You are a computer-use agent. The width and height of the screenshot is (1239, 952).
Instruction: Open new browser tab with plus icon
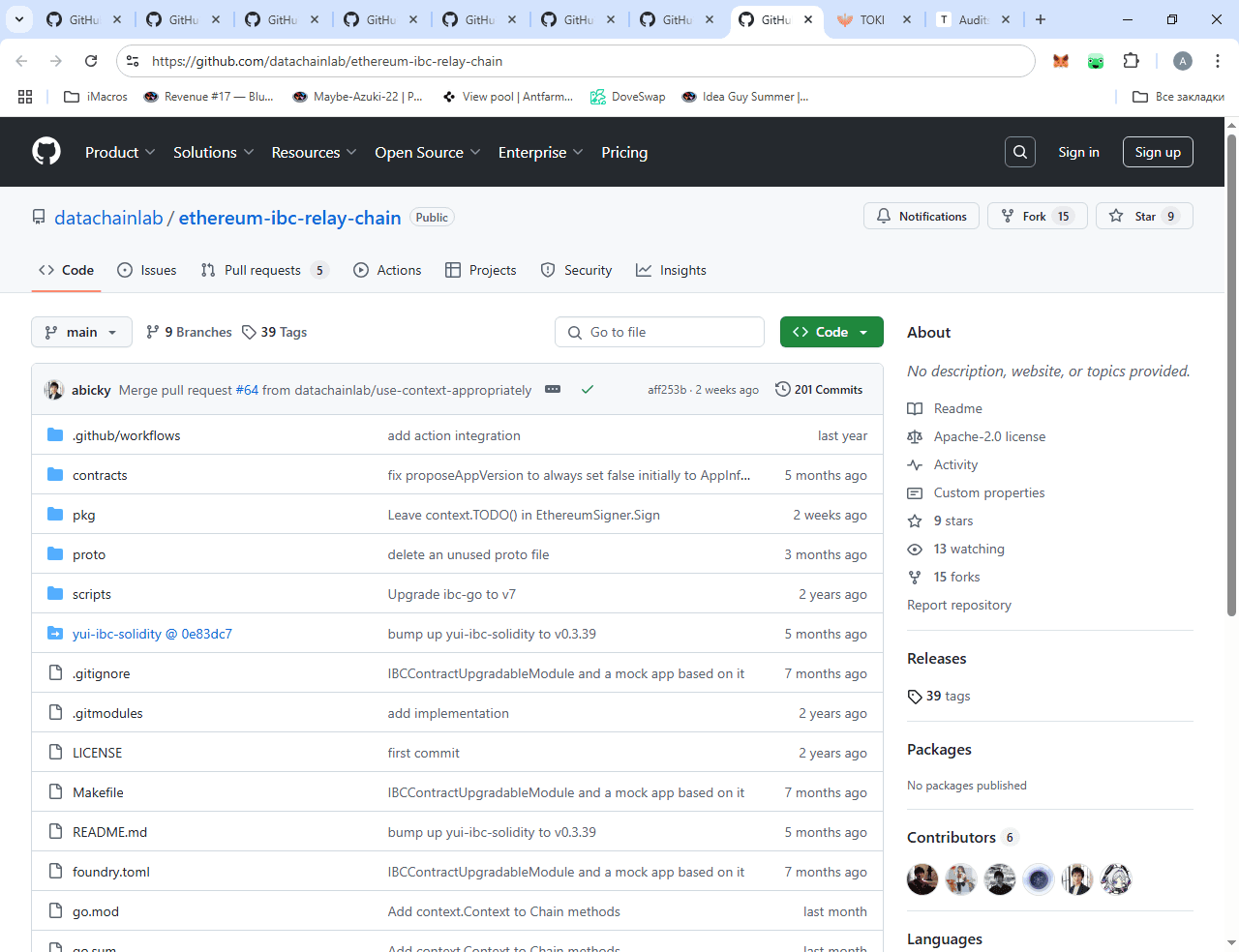1041,19
